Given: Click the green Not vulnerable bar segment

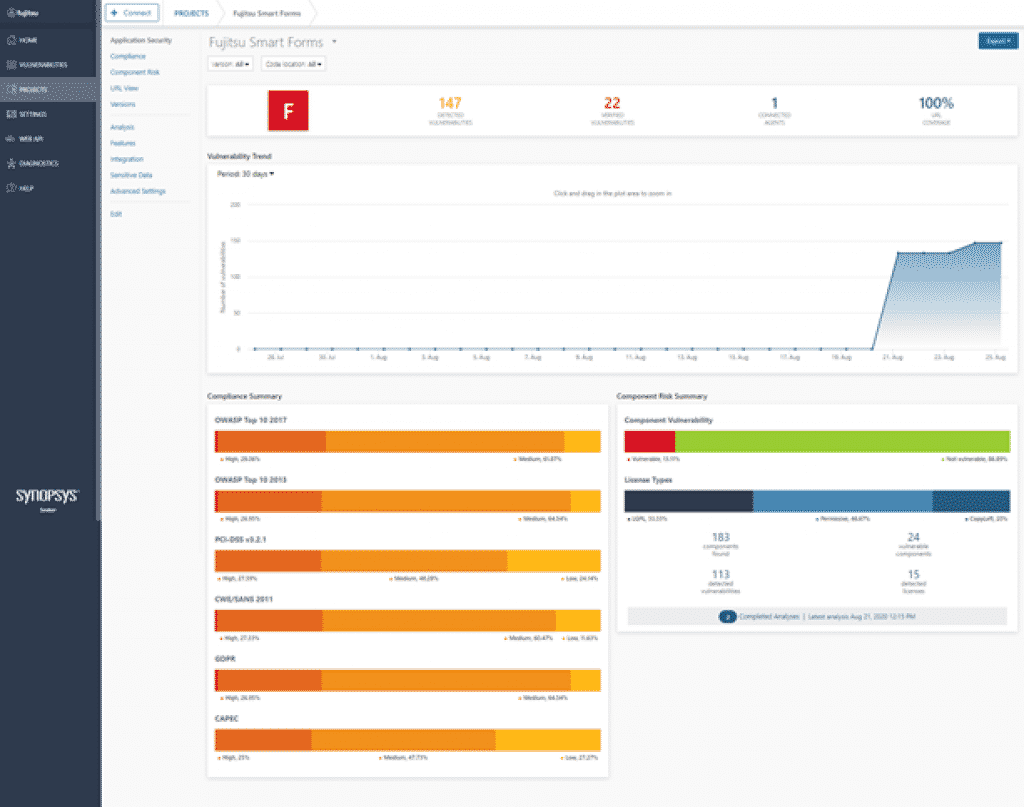Looking at the screenshot, I should (x=842, y=442).
